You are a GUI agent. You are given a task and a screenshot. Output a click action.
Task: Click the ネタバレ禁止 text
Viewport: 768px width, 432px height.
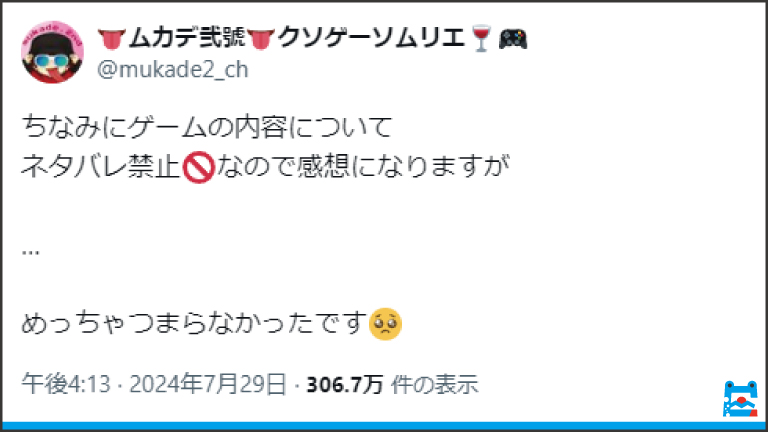click(x=101, y=166)
